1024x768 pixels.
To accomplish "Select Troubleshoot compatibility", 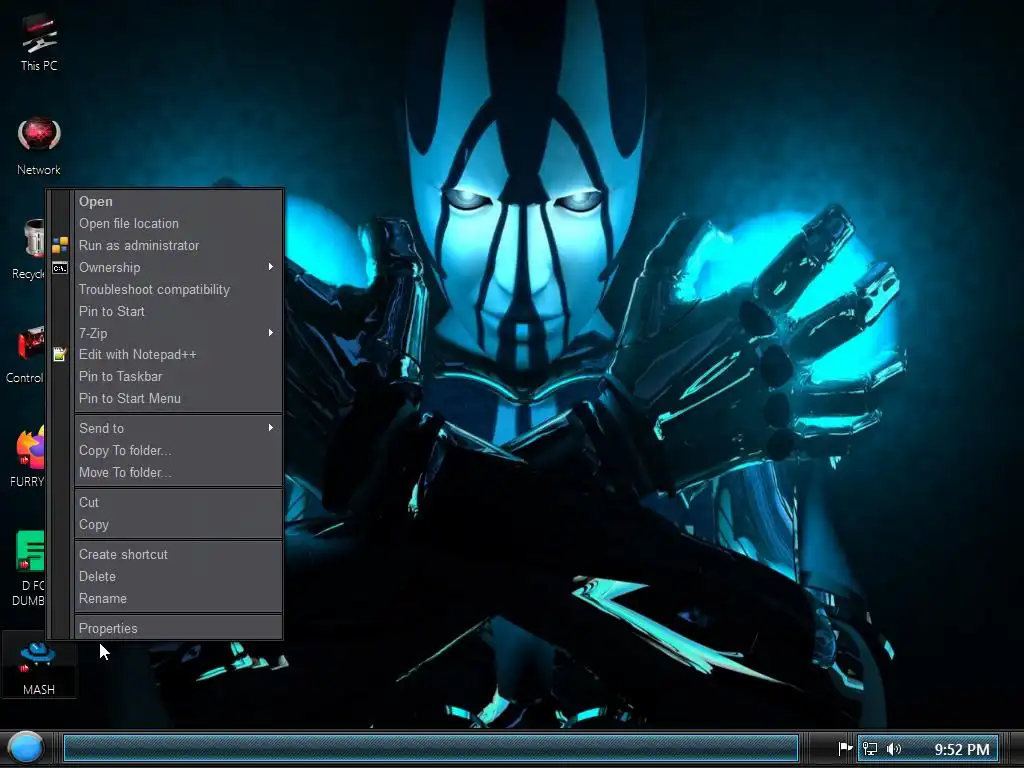I will pos(179,289).
